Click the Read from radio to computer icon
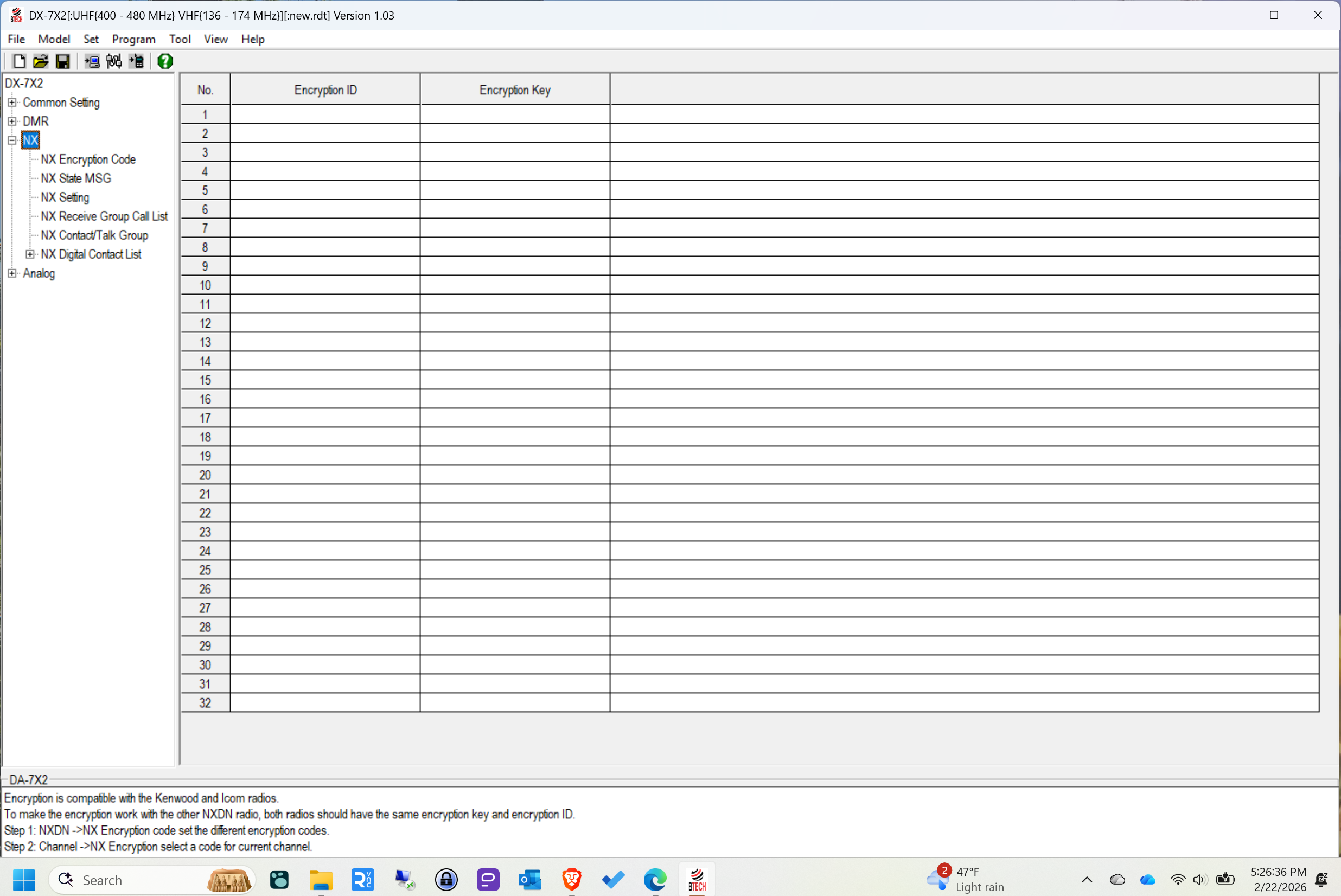The image size is (1341, 896). click(92, 61)
